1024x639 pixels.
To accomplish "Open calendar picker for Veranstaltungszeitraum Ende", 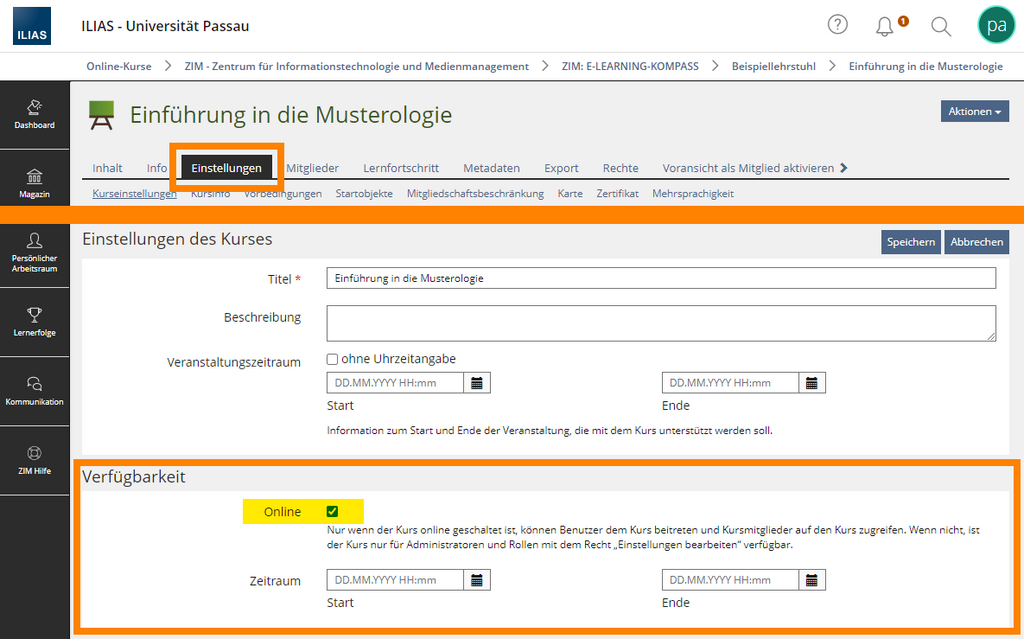I will click(x=812, y=383).
